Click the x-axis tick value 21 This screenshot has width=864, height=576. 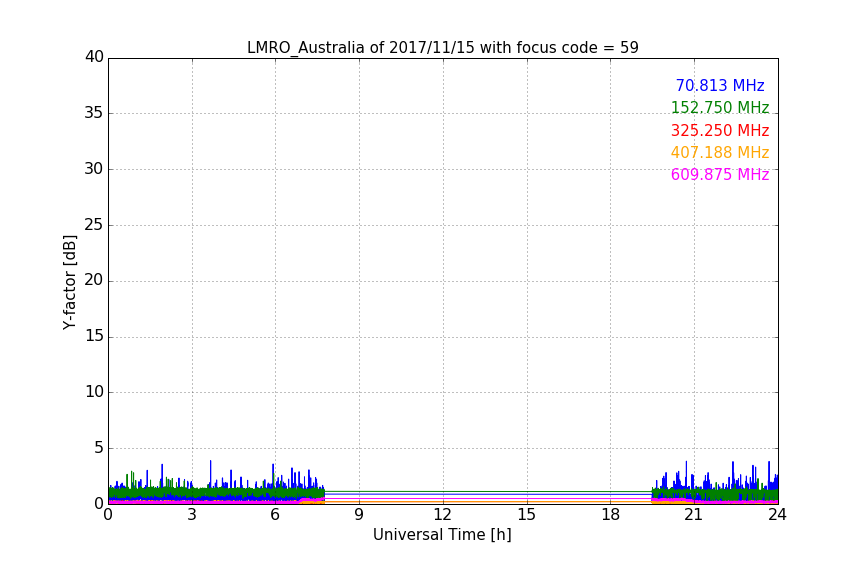click(694, 515)
